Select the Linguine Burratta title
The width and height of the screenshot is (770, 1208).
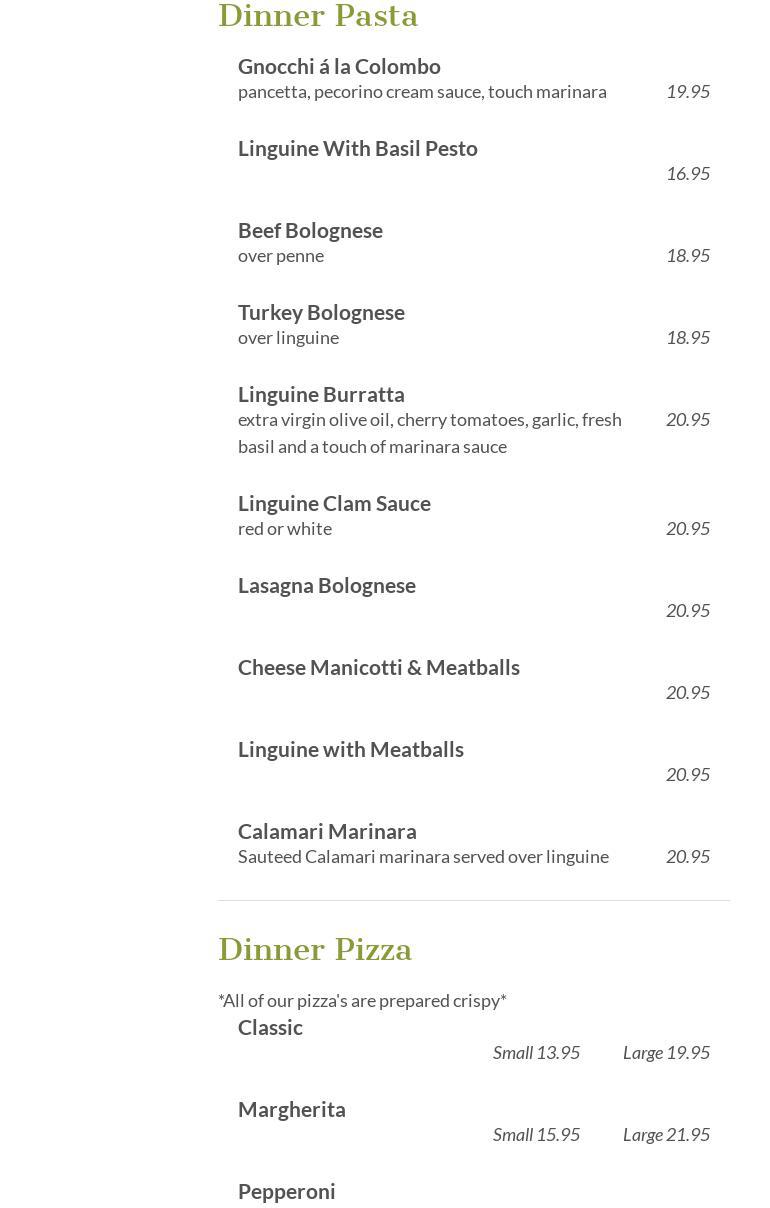tap(321, 394)
